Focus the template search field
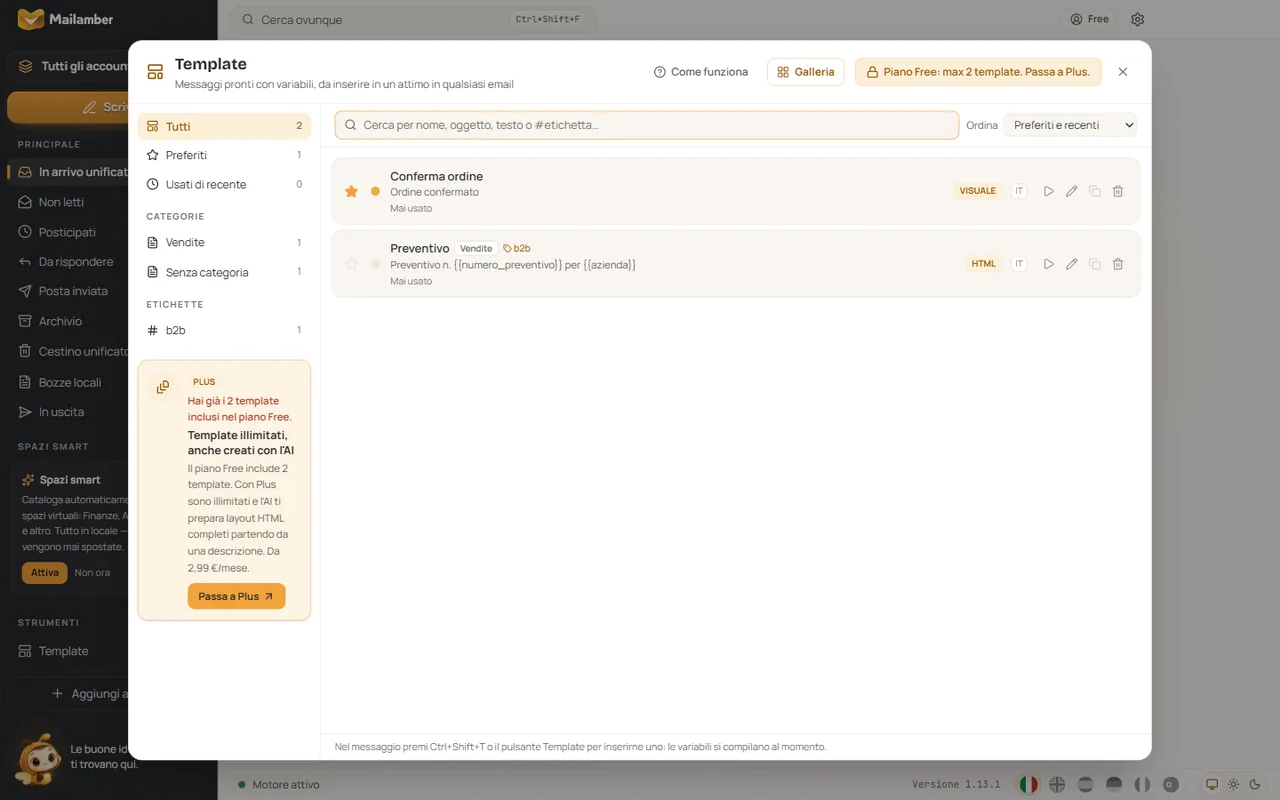Image resolution: width=1280 pixels, height=800 pixels. 647,125
